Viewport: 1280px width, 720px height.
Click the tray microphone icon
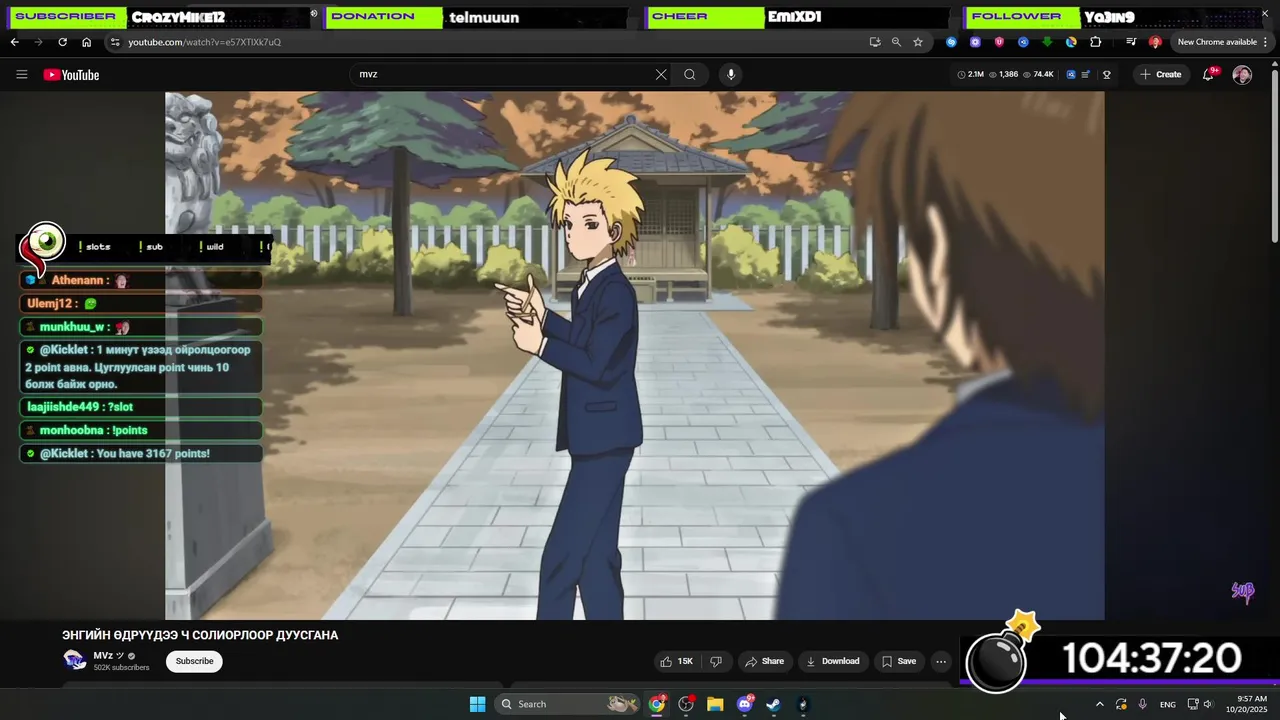(x=1142, y=704)
